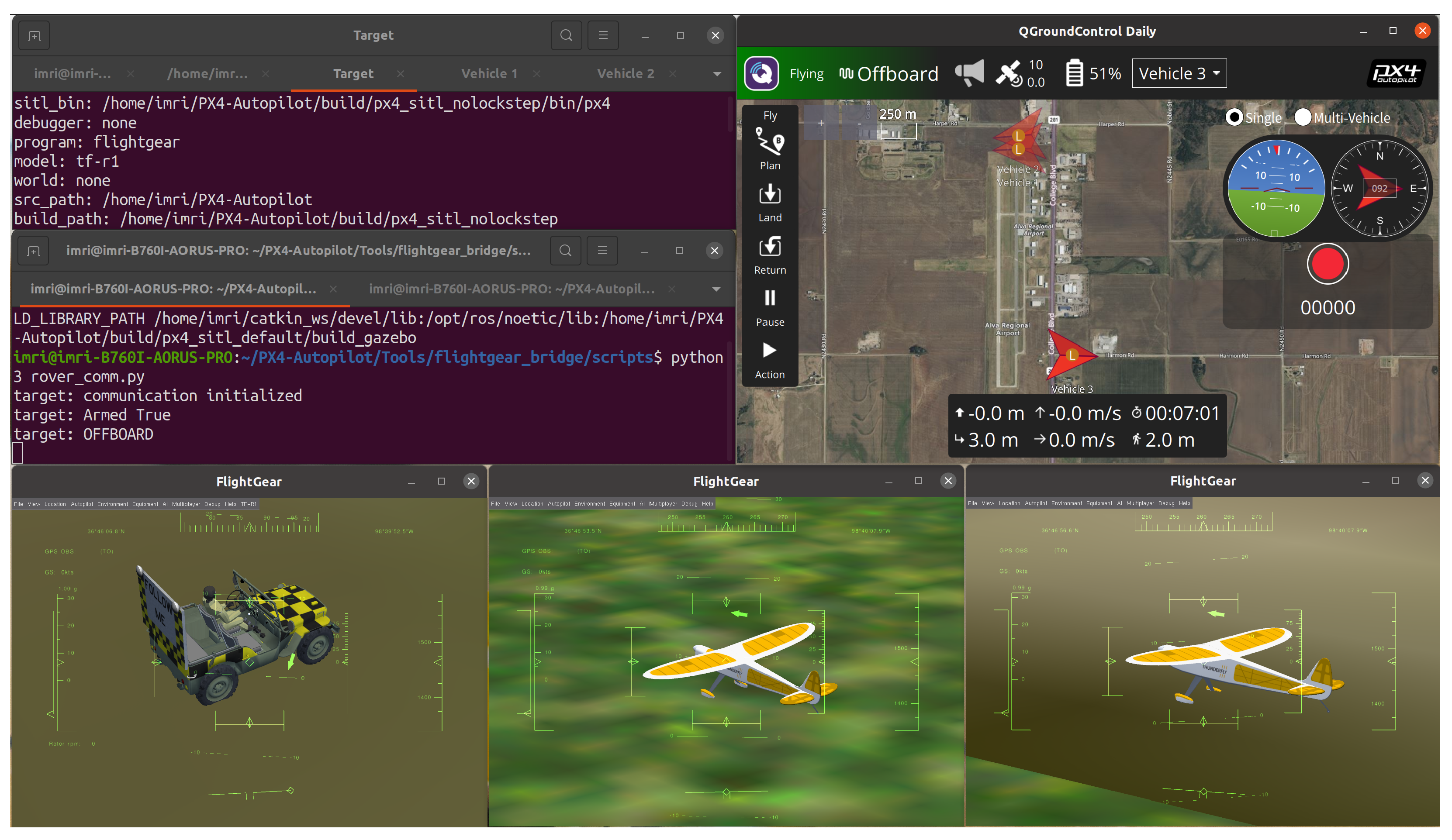Open Location menu in right FlightGear window
1452x840 pixels.
pos(1009,503)
